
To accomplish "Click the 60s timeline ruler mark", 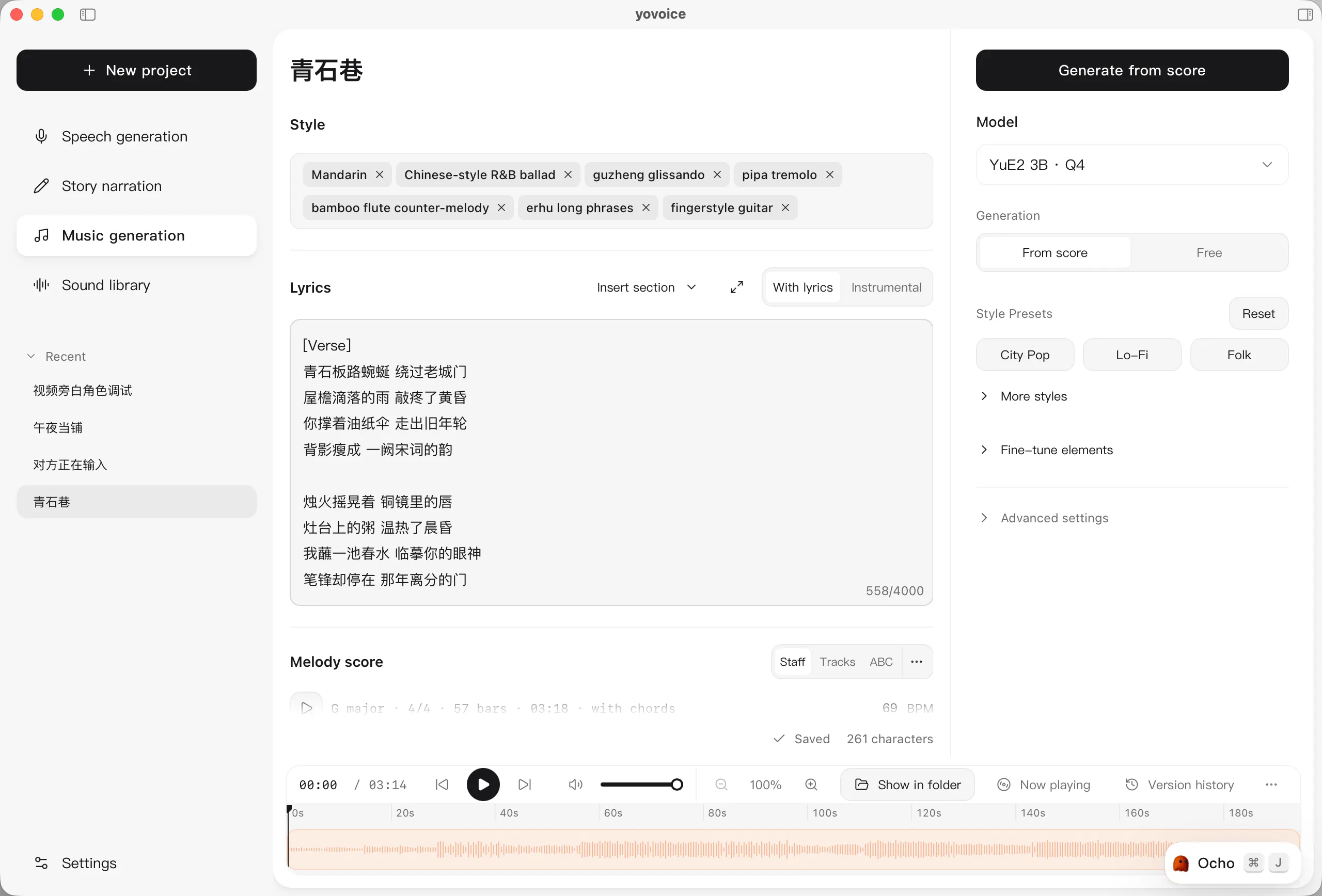I will (x=612, y=813).
